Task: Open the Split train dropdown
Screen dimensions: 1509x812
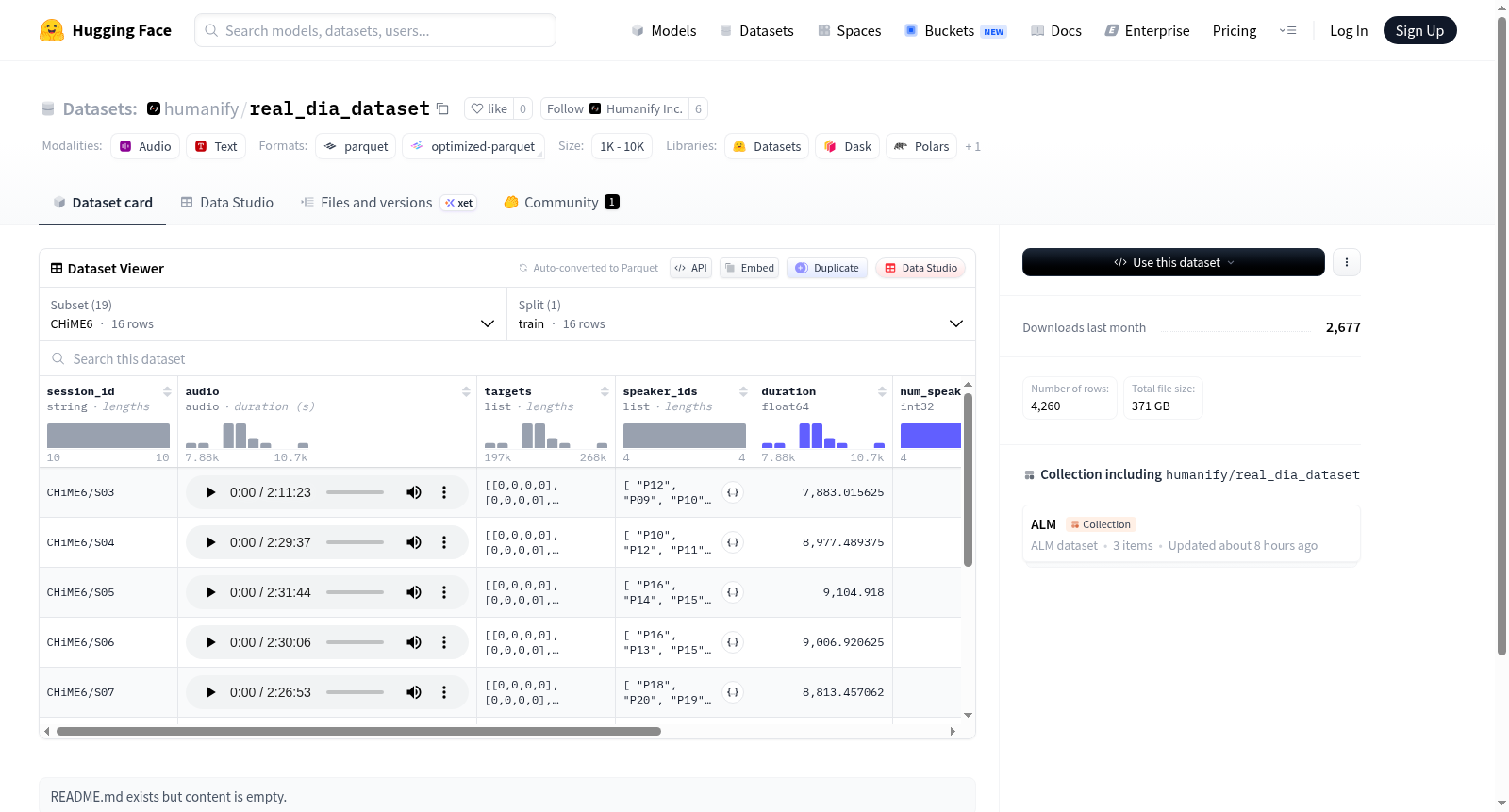Action: click(741, 314)
